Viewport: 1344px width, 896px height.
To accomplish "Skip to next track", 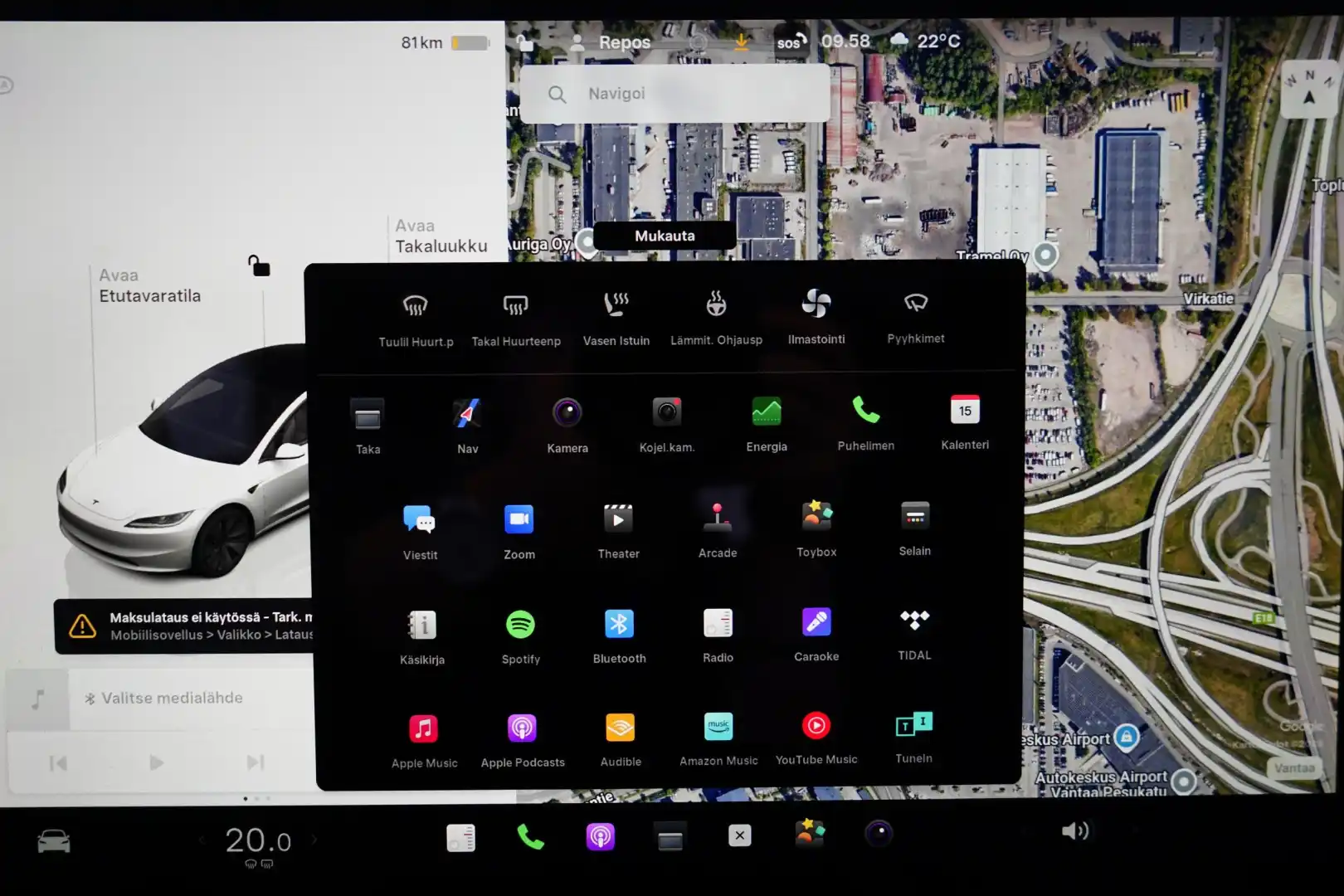I will 256,762.
